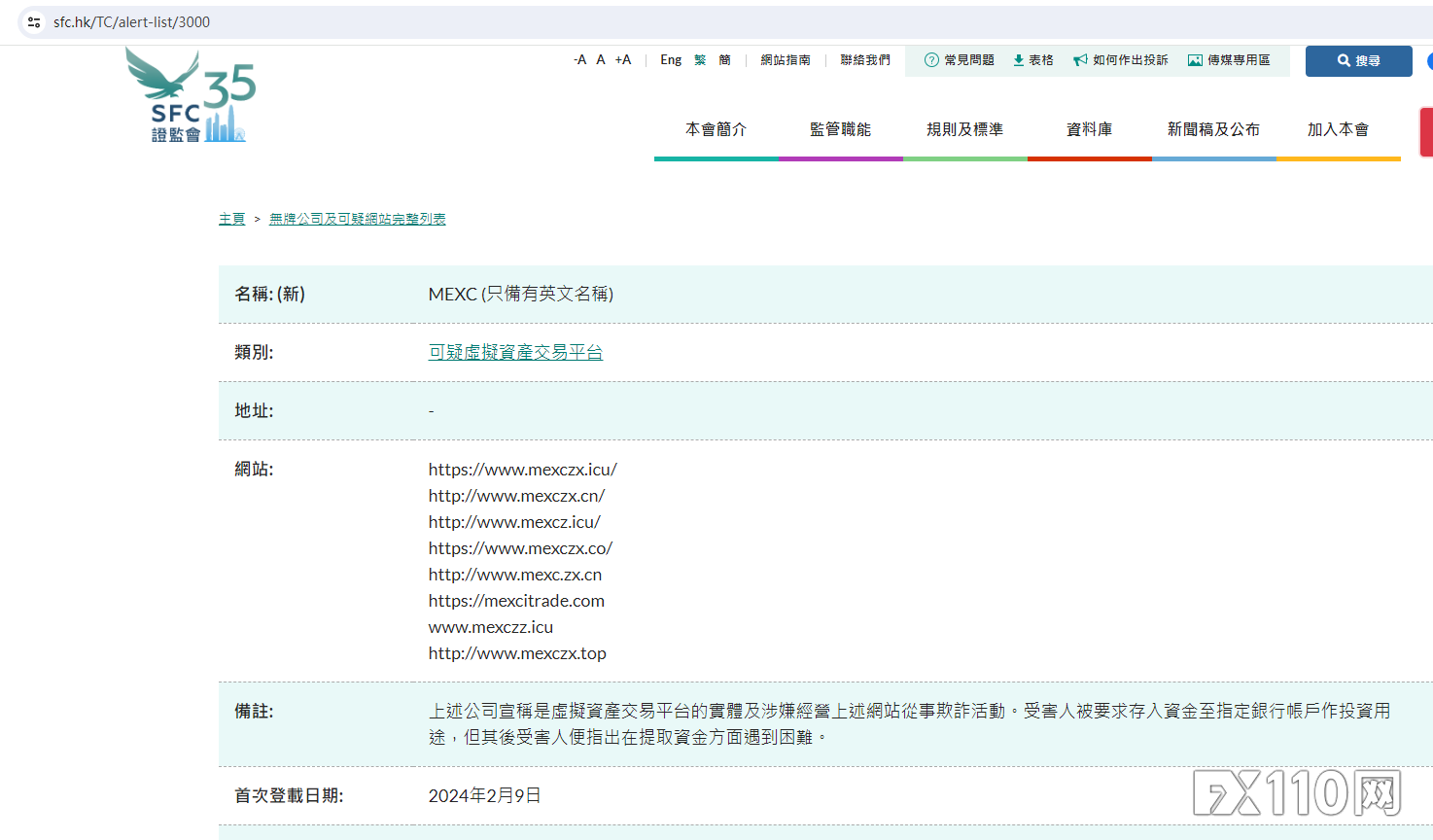Decrease font size with -A
The width and height of the screenshot is (1433, 840).
click(579, 60)
